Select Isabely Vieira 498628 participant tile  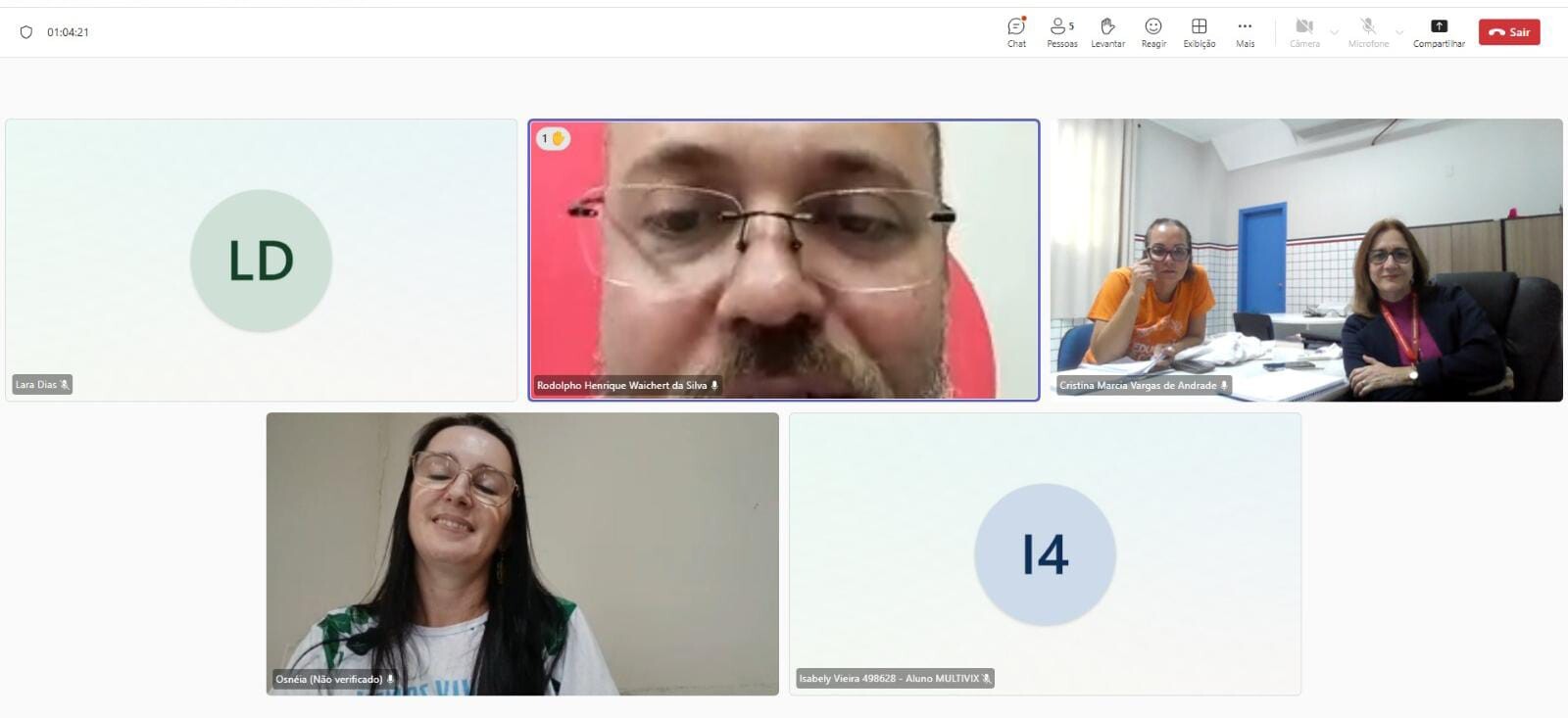tap(1045, 553)
